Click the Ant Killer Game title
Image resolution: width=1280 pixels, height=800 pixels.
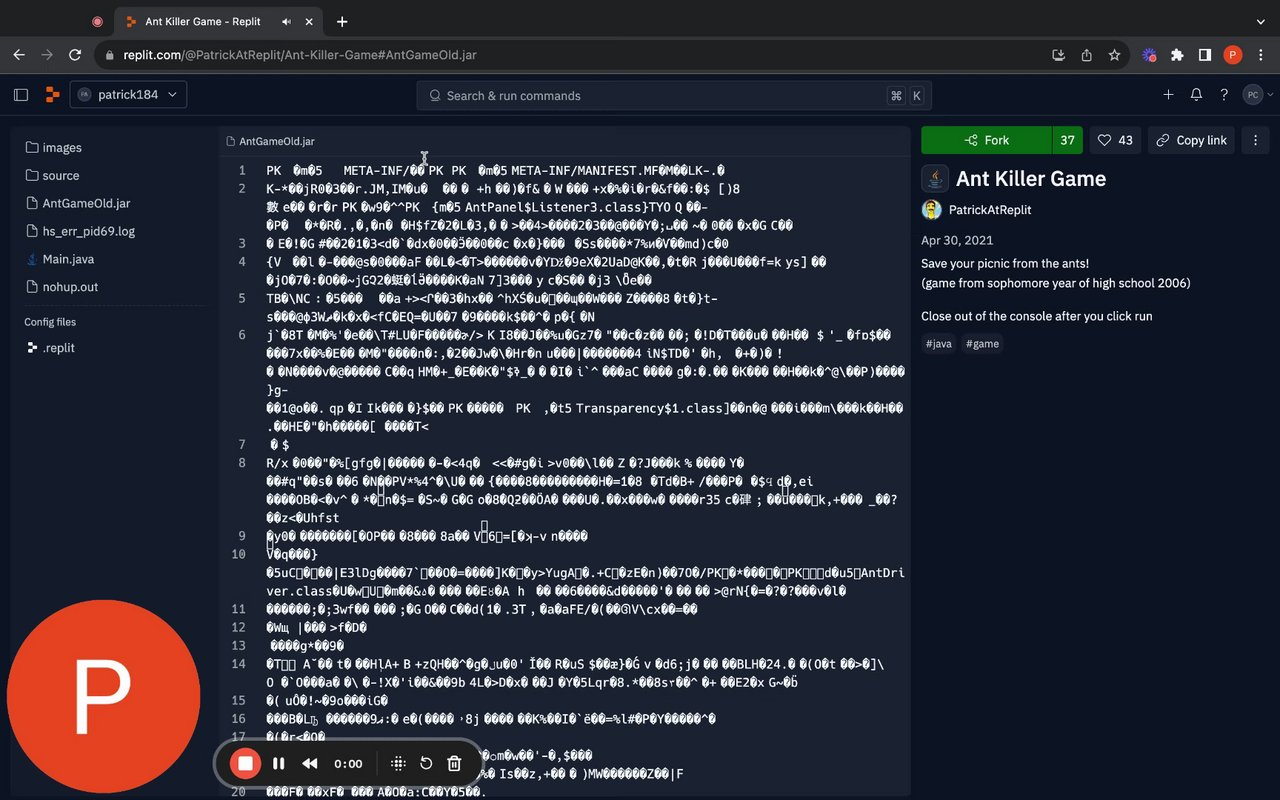1031,179
